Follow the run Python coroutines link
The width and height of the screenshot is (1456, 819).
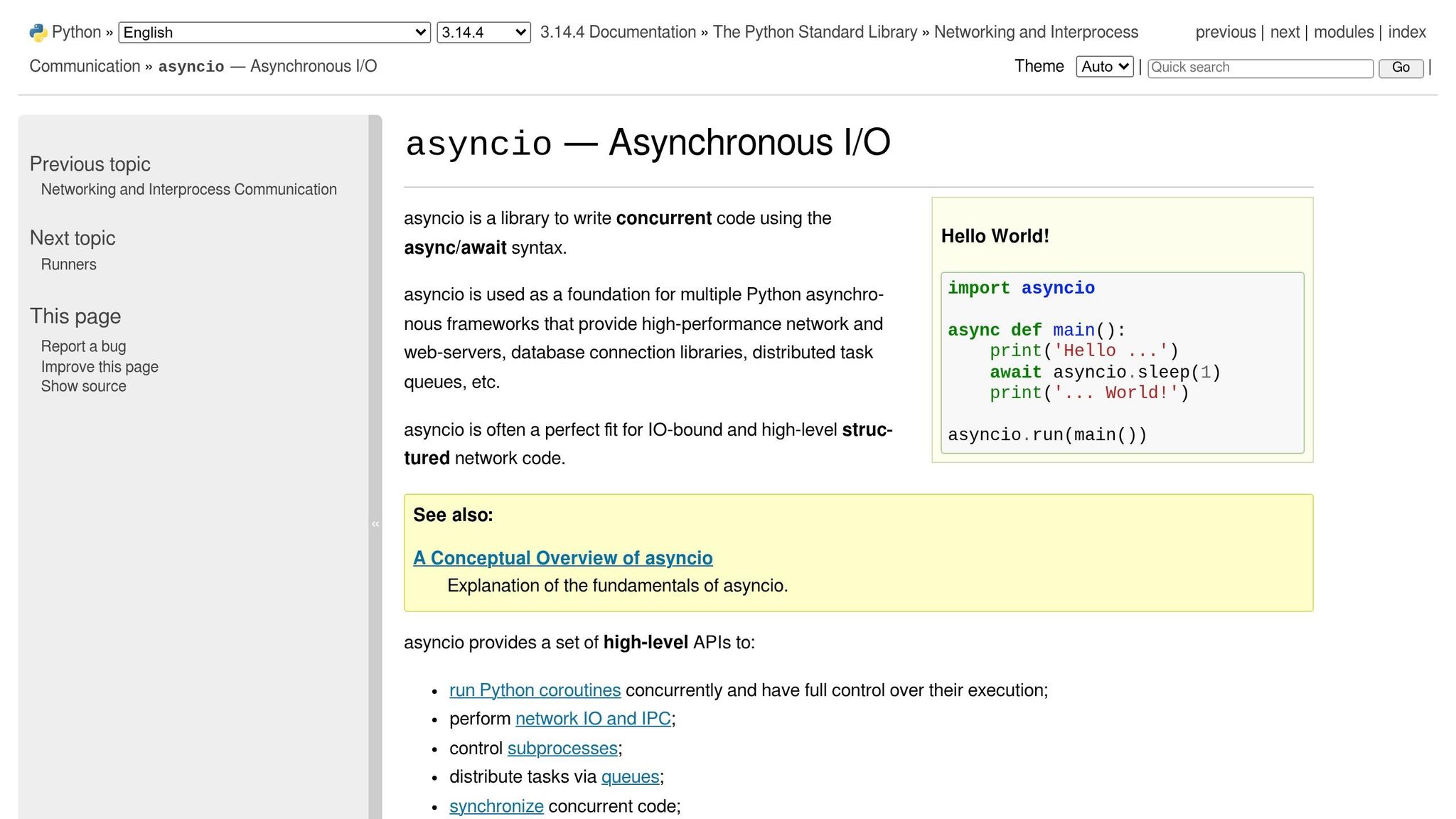pos(535,690)
